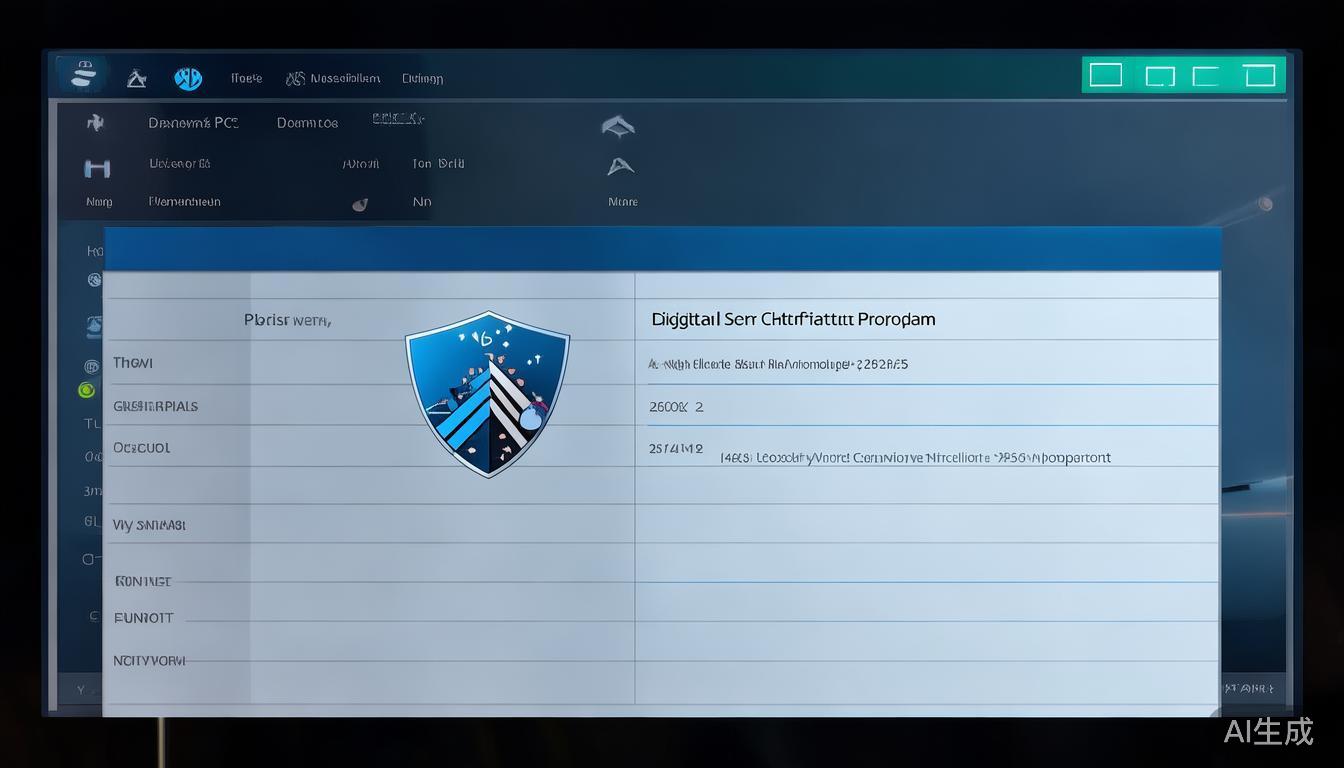Select the blue globe icon in the toolbar
This screenshot has height=768, width=1344.
[x=188, y=76]
